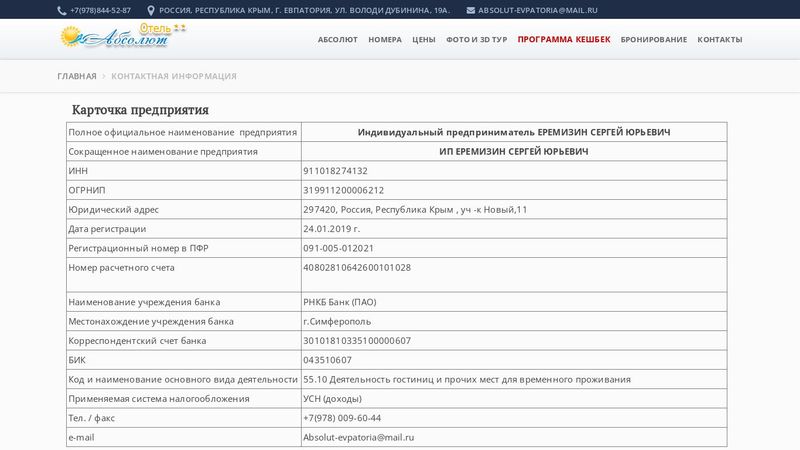Click the ОГРНИП row label
This screenshot has height=450, width=800.
pos(87,190)
